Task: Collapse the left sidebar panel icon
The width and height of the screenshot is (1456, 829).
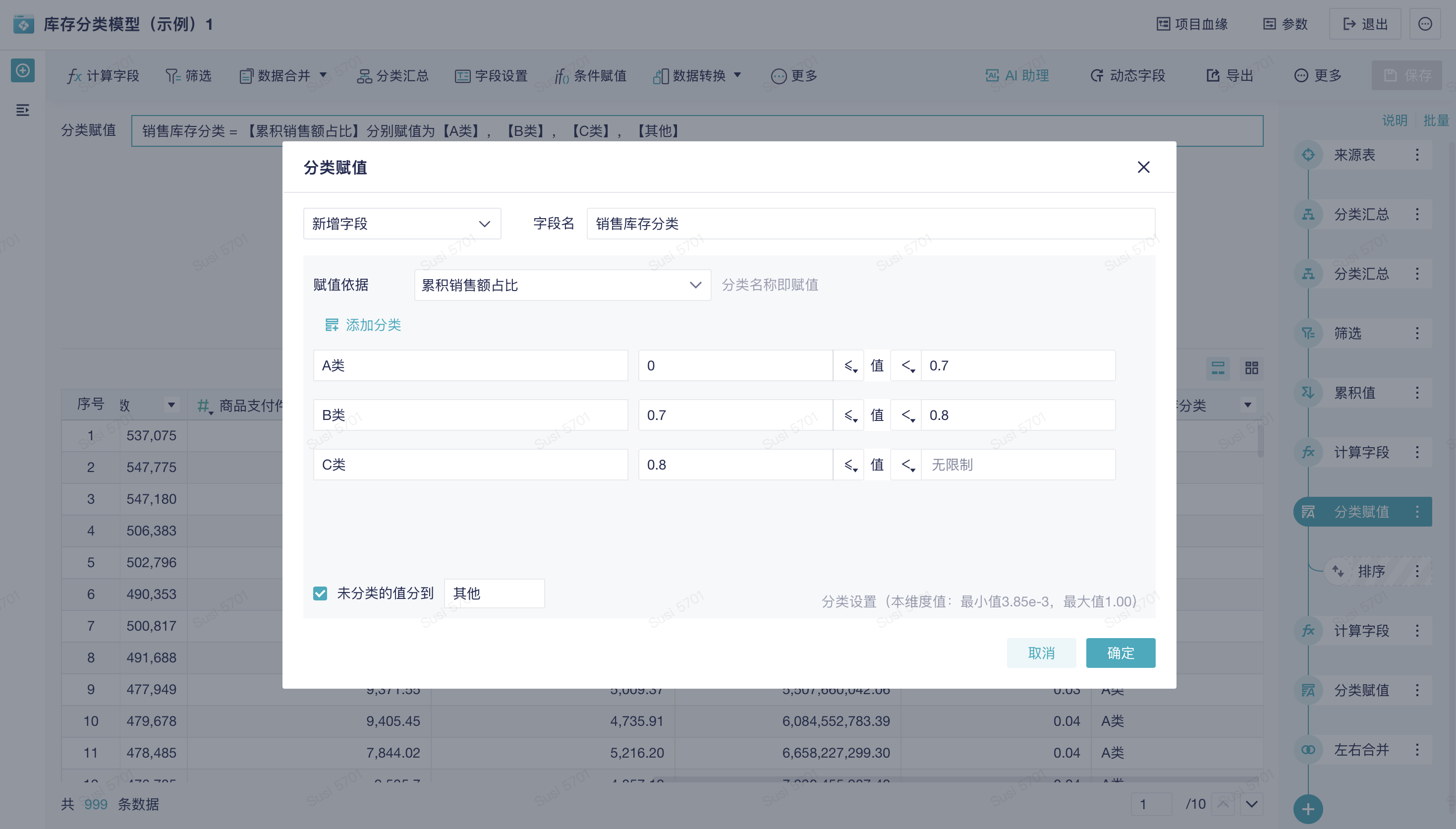Action: pos(23,110)
